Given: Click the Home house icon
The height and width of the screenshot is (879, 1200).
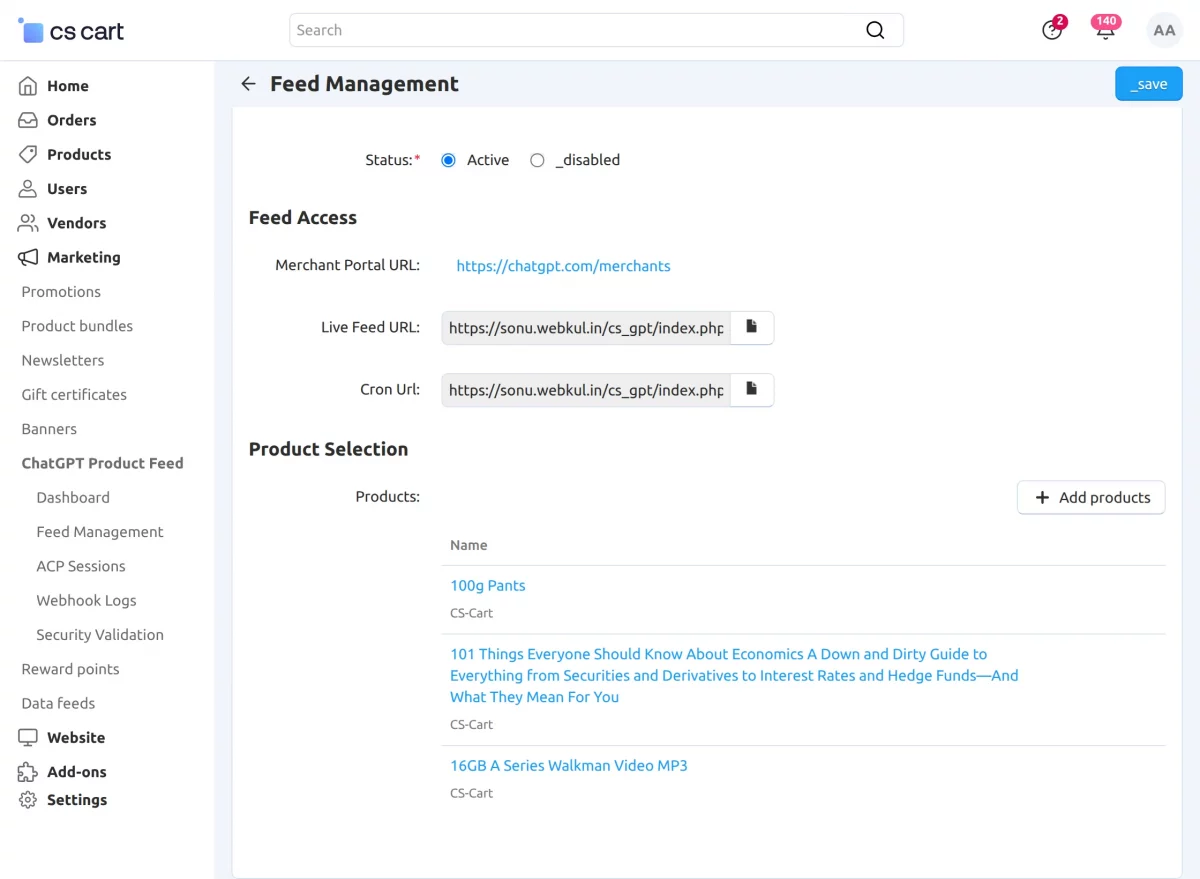Looking at the screenshot, I should click(x=28, y=86).
